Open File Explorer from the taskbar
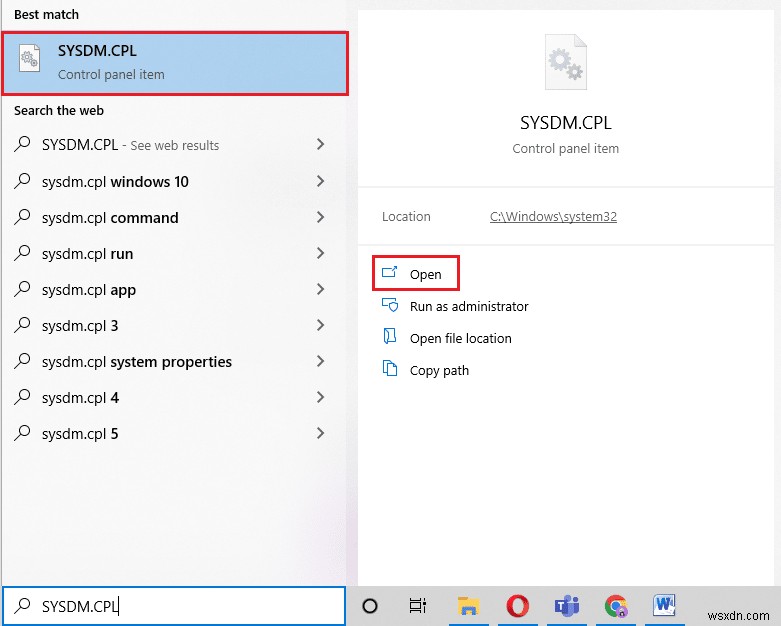 coord(468,606)
